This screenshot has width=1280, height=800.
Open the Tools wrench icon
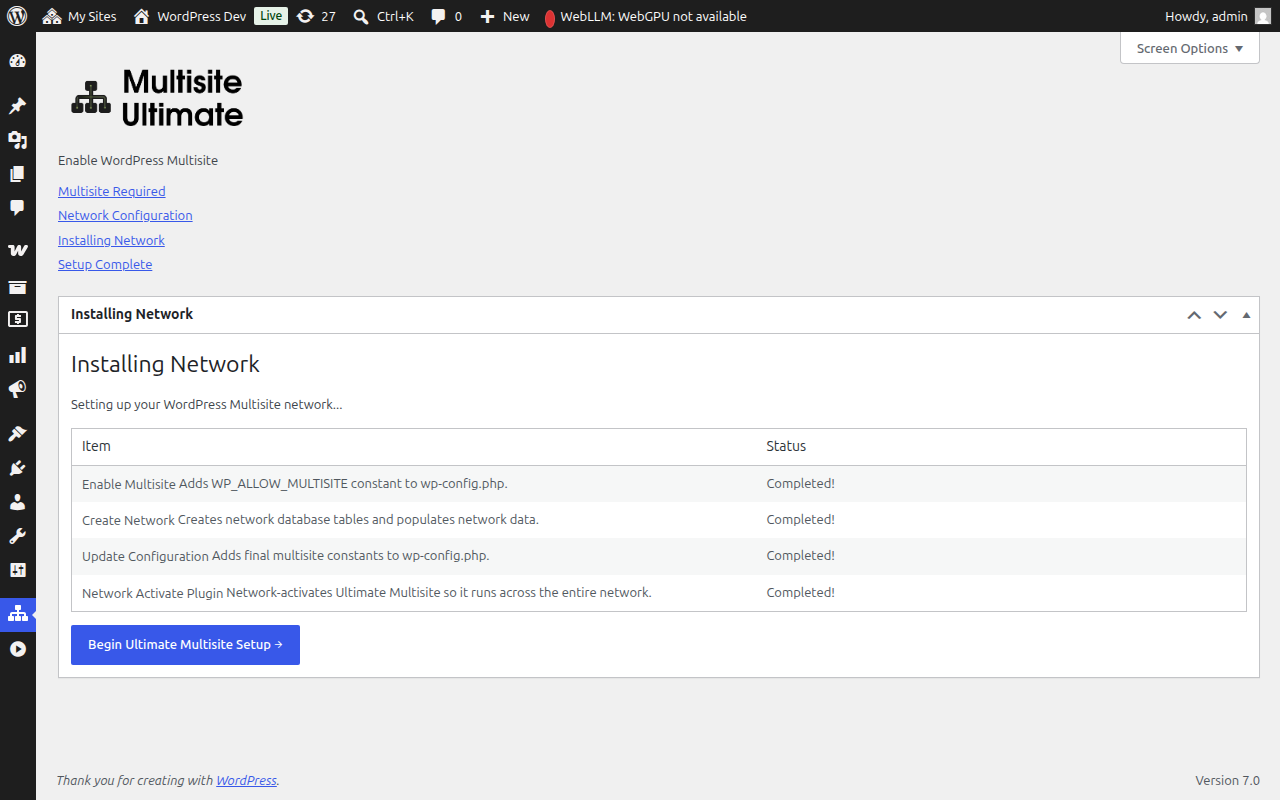click(x=17, y=536)
